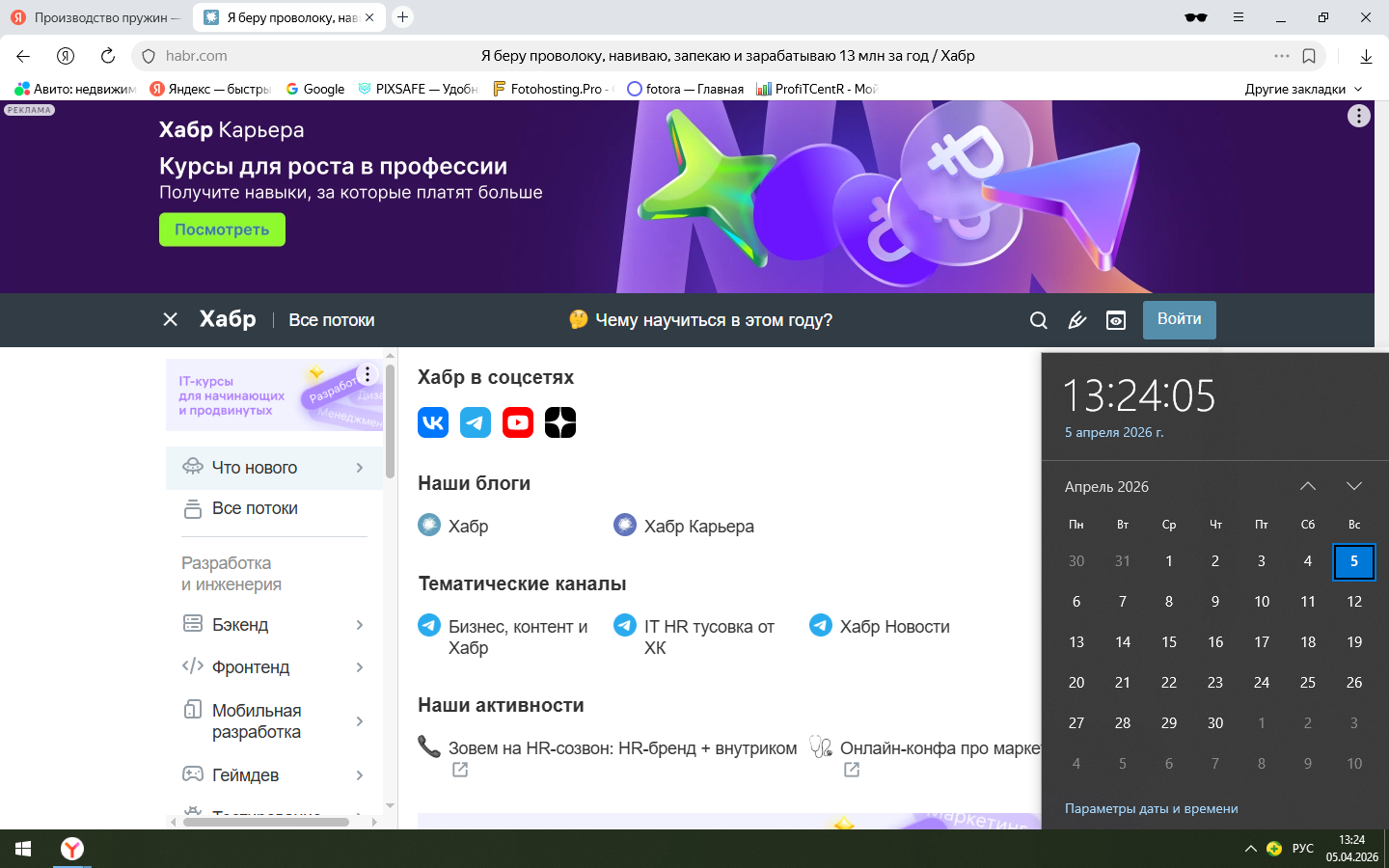Expand the Мобильная разработка chevron

click(360, 721)
